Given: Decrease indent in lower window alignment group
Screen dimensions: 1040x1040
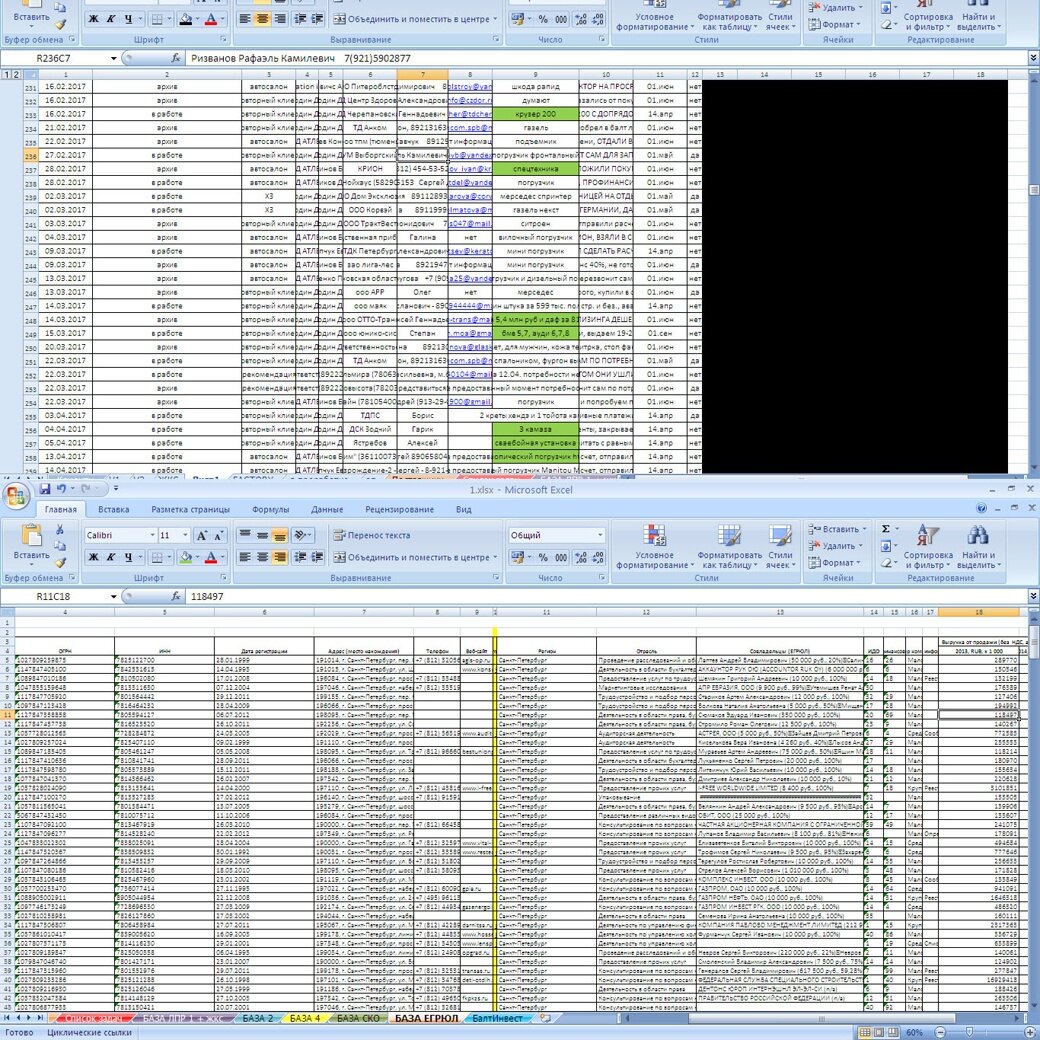Looking at the screenshot, I should click(x=300, y=557).
